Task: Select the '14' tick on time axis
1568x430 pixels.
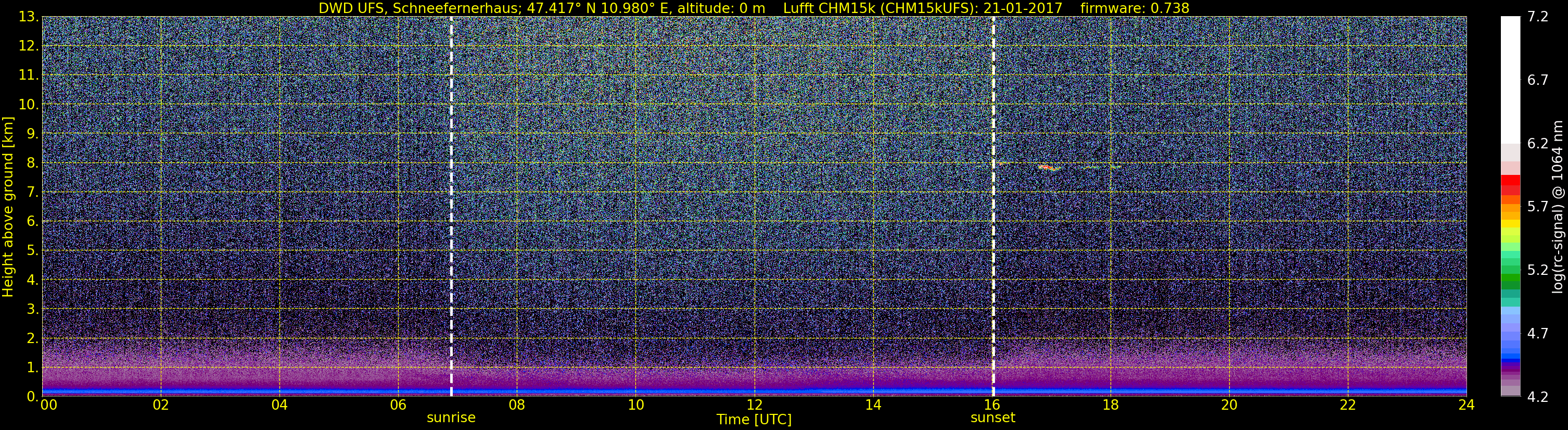Action: (873, 405)
